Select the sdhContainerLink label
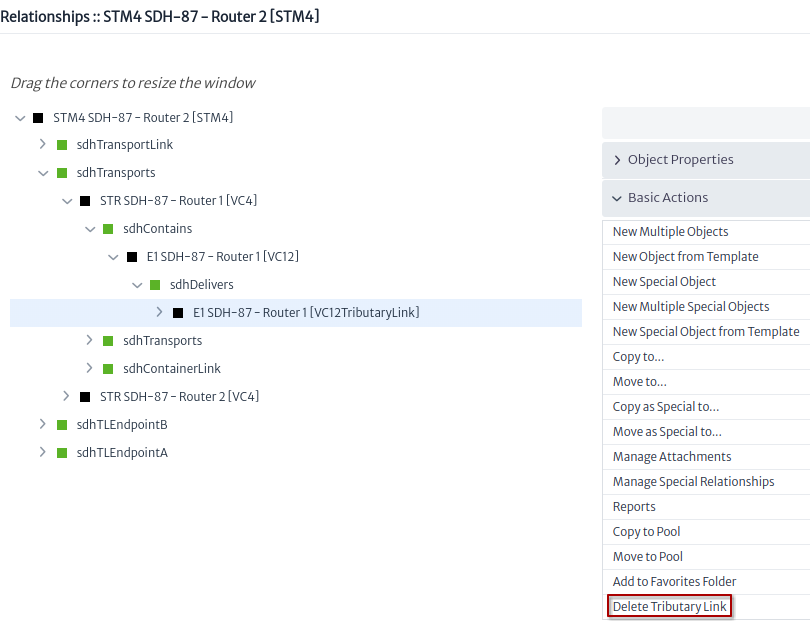810x623 pixels. pos(172,369)
